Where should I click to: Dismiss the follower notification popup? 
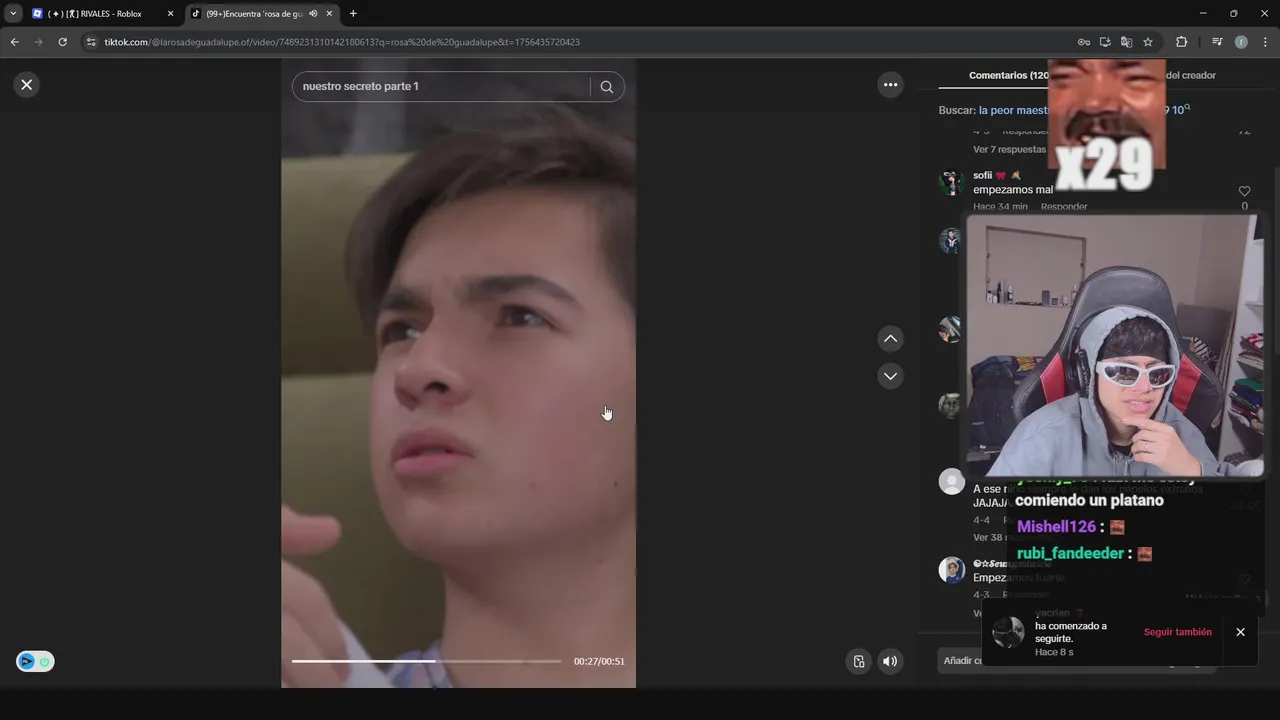(x=1240, y=632)
